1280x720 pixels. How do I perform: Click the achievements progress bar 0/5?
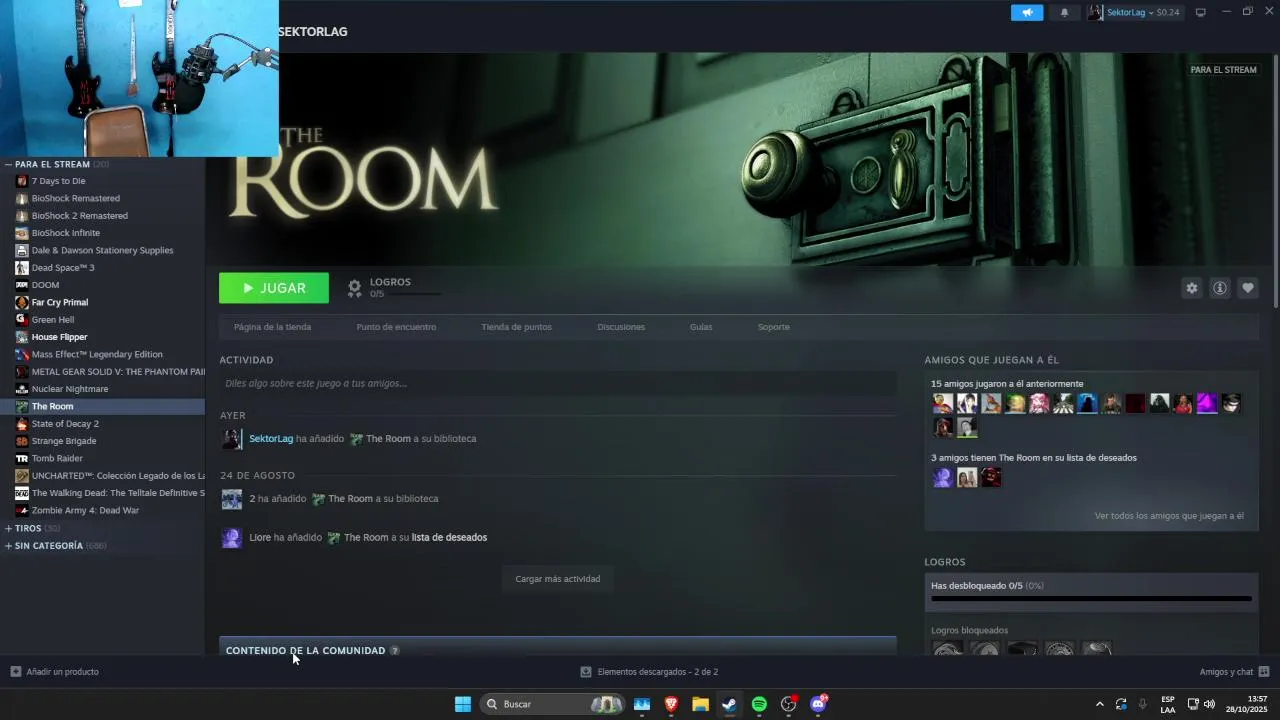[x=1091, y=599]
